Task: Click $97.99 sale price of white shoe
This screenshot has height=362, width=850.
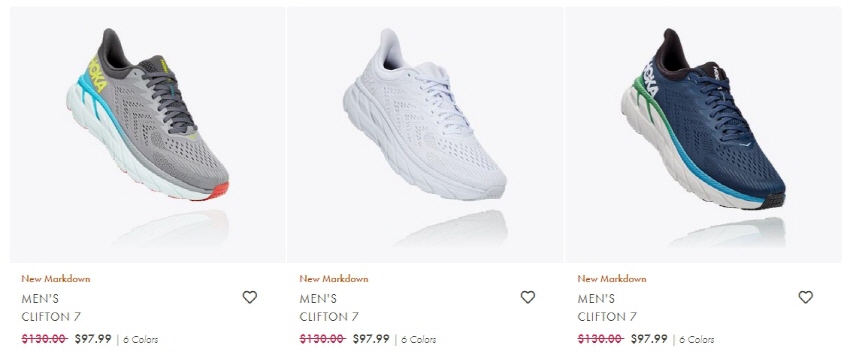Action: point(371,339)
